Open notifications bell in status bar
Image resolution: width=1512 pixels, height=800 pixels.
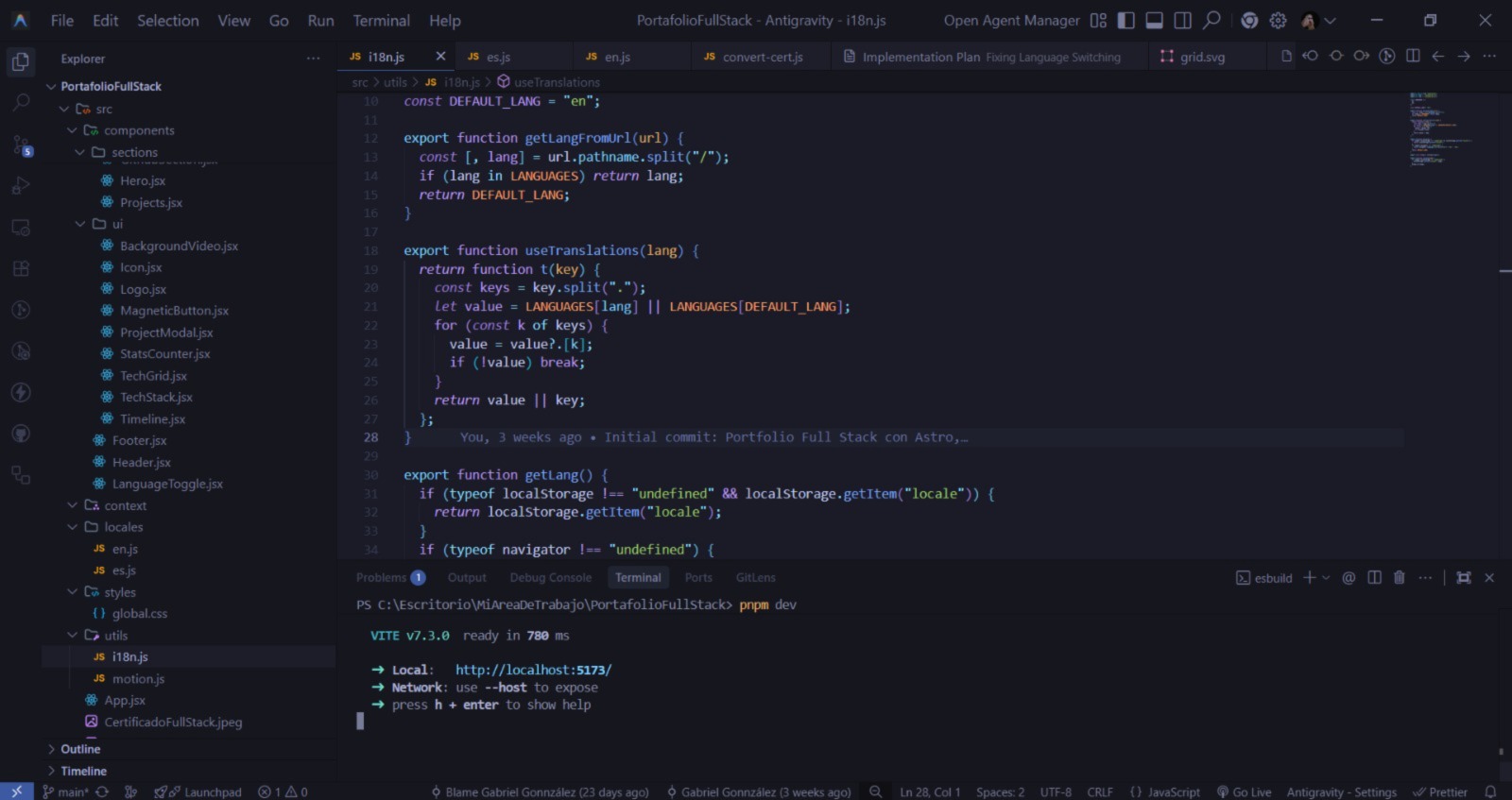point(1490,791)
